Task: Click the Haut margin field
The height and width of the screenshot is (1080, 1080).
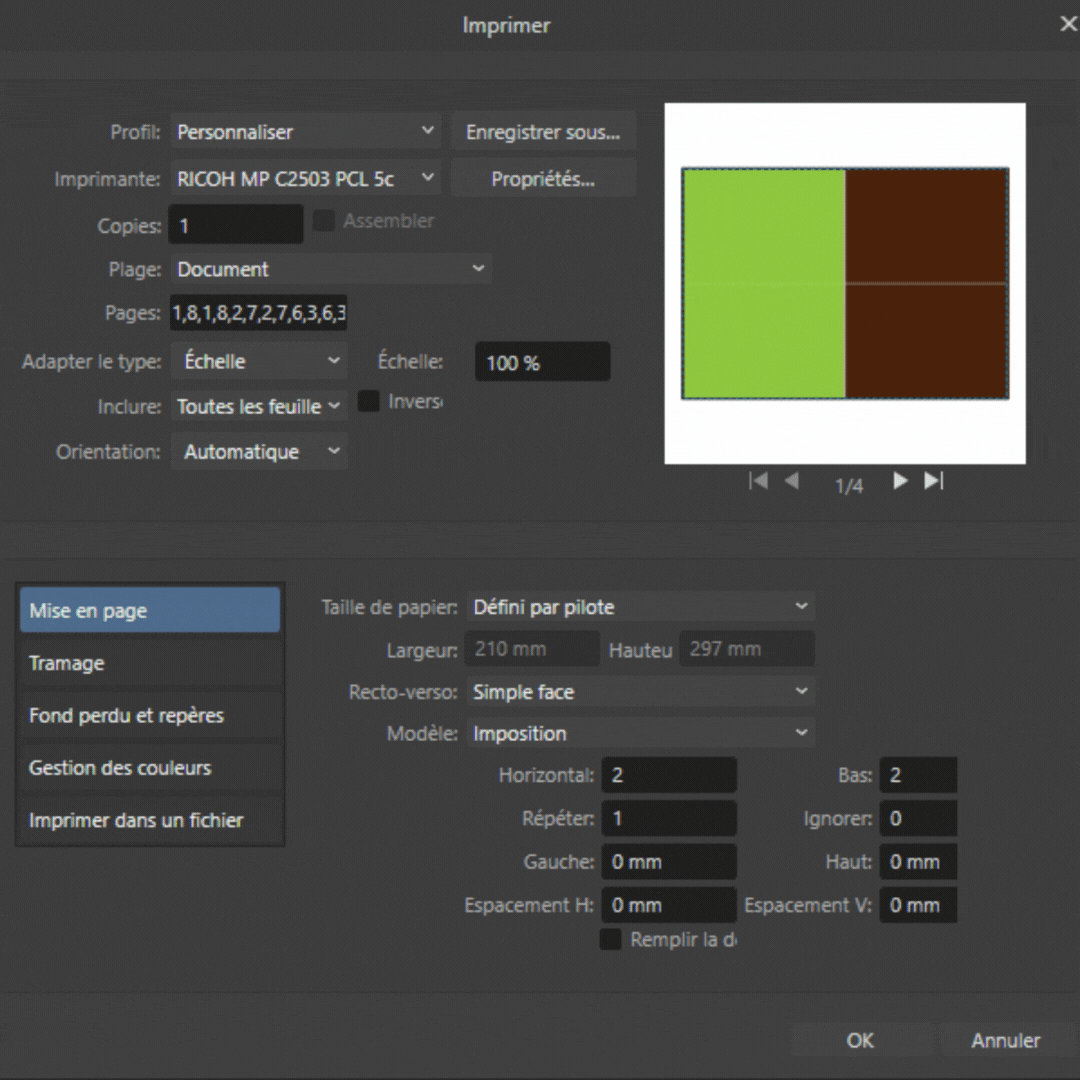Action: point(918,862)
